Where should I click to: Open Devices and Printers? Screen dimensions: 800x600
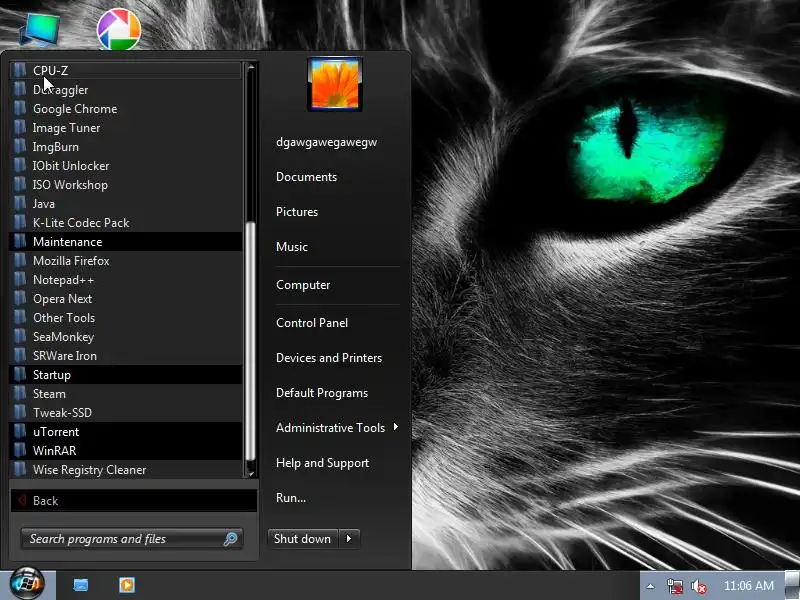pos(329,358)
